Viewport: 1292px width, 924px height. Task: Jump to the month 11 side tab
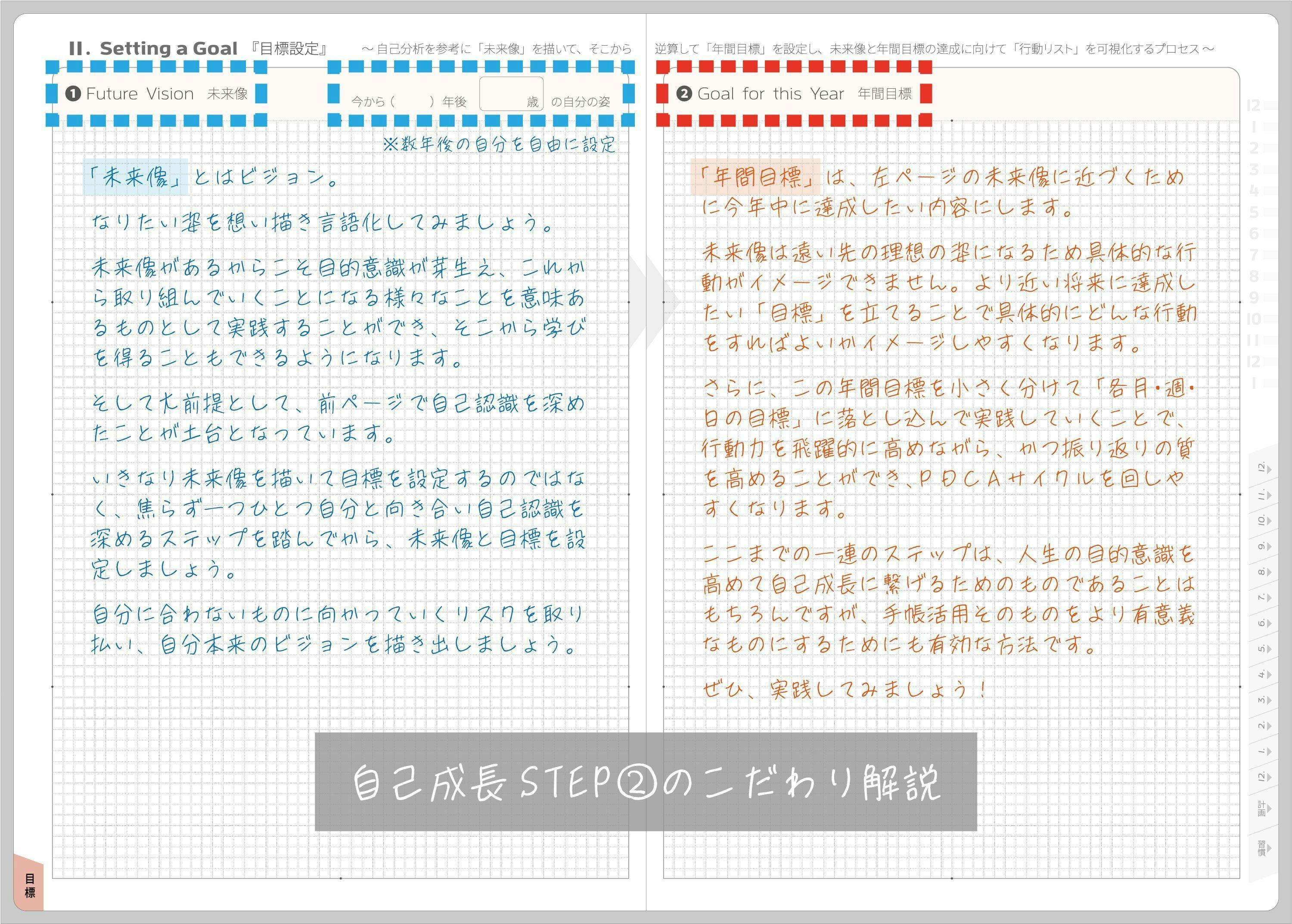tap(1263, 494)
